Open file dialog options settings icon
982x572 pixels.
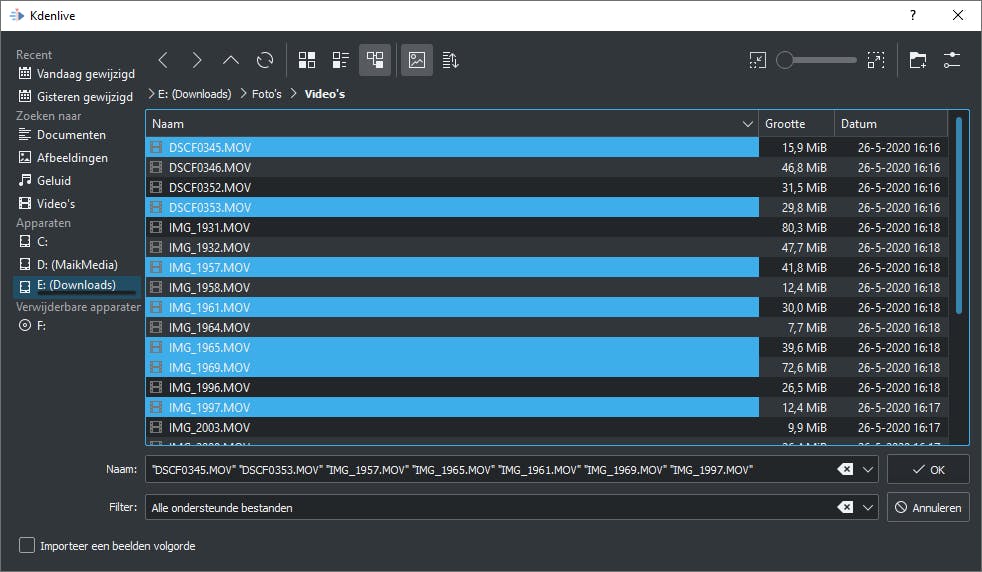(x=951, y=60)
